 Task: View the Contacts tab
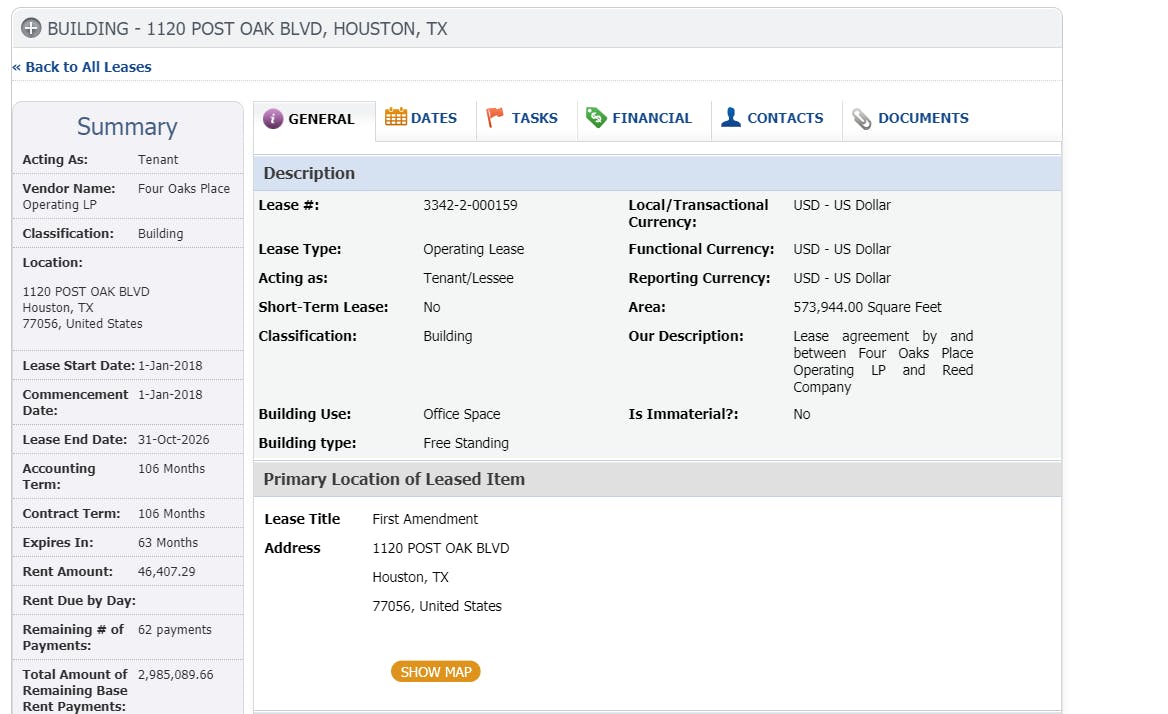(x=785, y=118)
